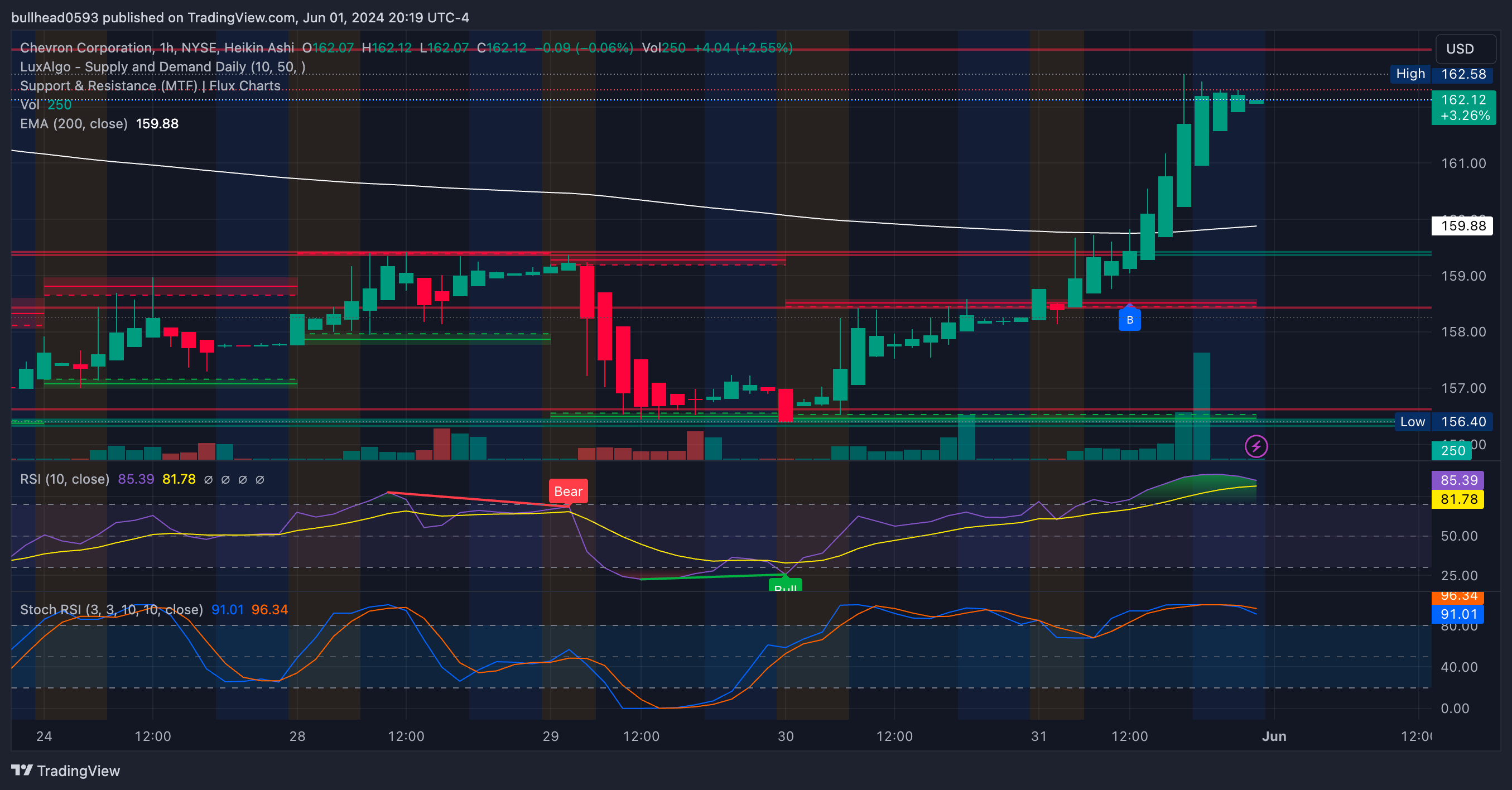Click the RSI legend value 81.78
Image resolution: width=1512 pixels, height=790 pixels.
[x=179, y=479]
